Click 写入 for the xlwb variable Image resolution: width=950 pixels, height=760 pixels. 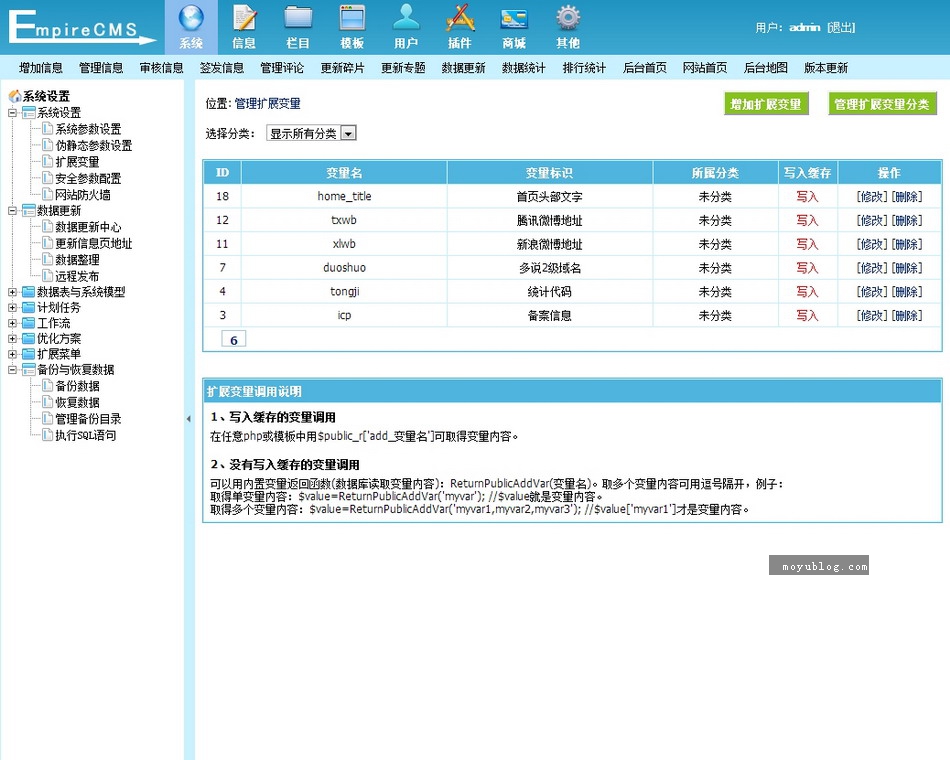tap(807, 244)
